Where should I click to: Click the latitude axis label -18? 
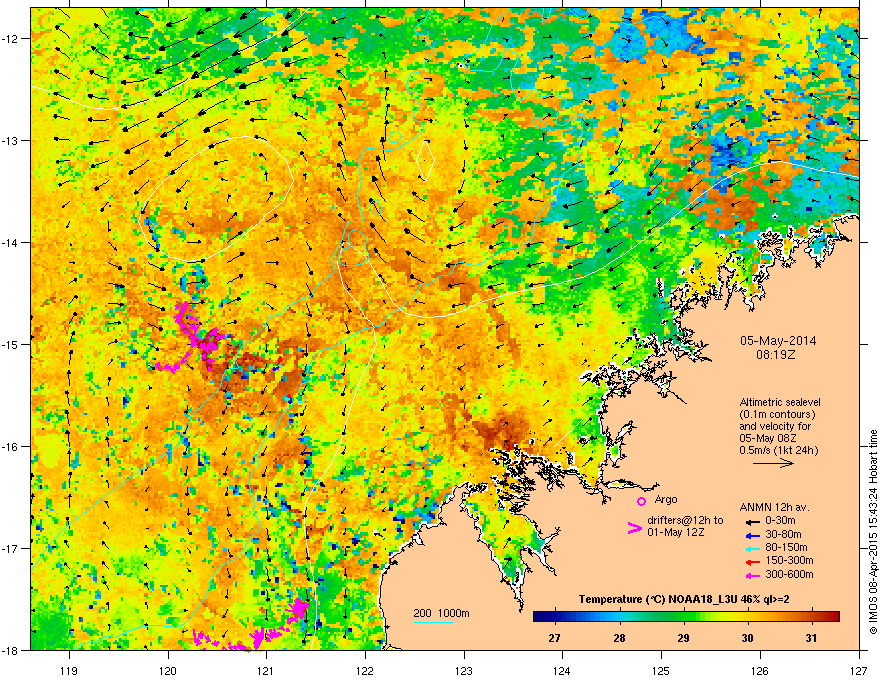tap(11, 650)
